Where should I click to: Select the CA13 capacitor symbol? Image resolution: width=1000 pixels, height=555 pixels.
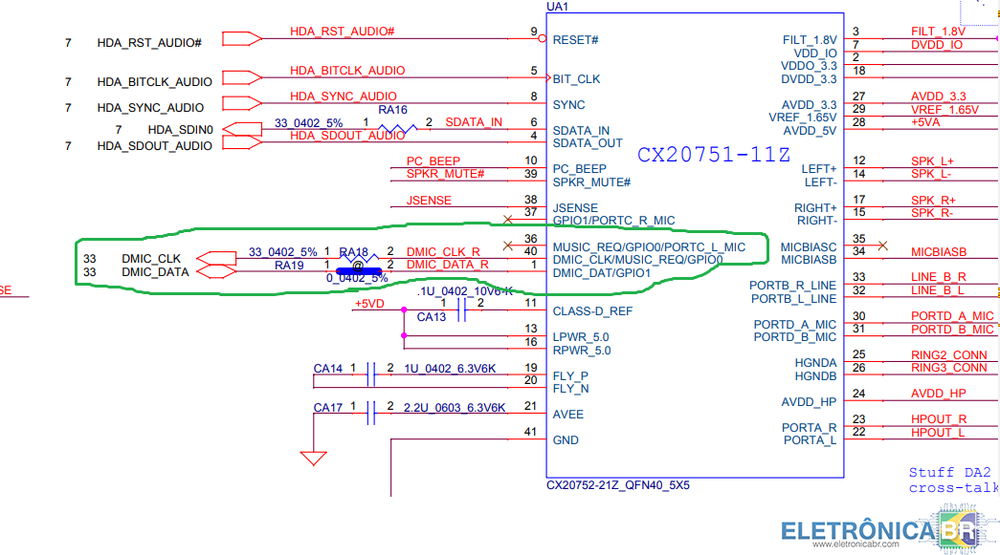[462, 312]
